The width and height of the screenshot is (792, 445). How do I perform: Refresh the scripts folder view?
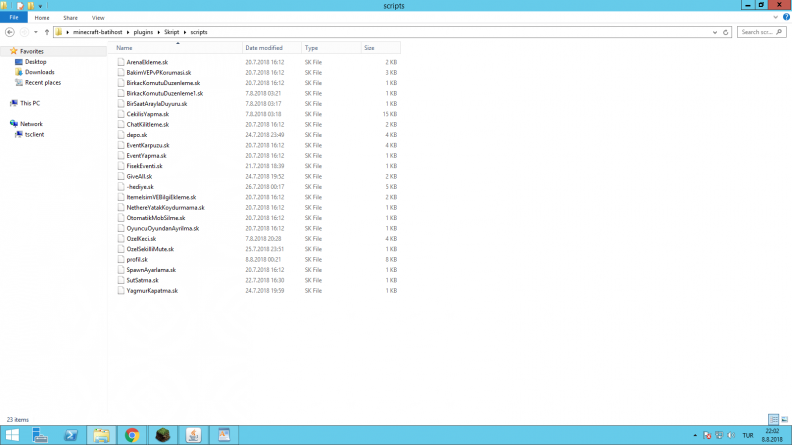click(x=726, y=32)
